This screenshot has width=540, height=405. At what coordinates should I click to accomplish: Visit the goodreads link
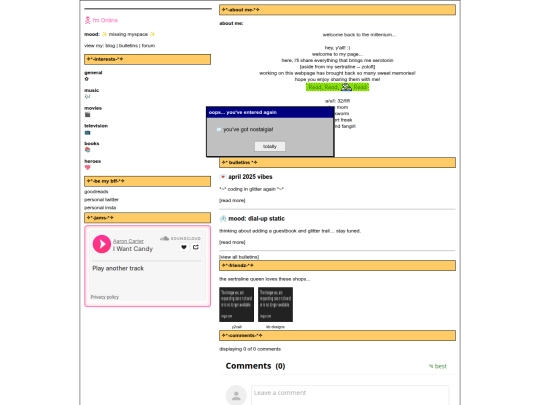pyautogui.click(x=96, y=191)
